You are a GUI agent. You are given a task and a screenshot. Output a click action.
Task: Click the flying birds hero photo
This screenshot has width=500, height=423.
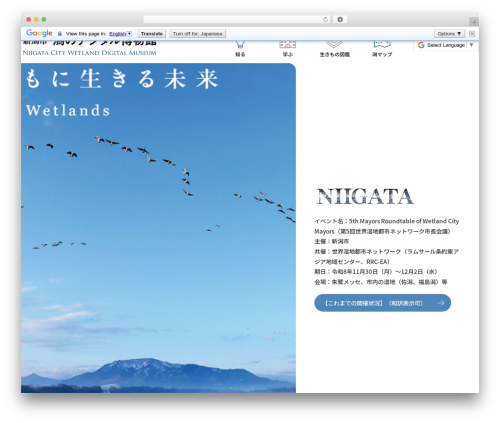pos(158,228)
